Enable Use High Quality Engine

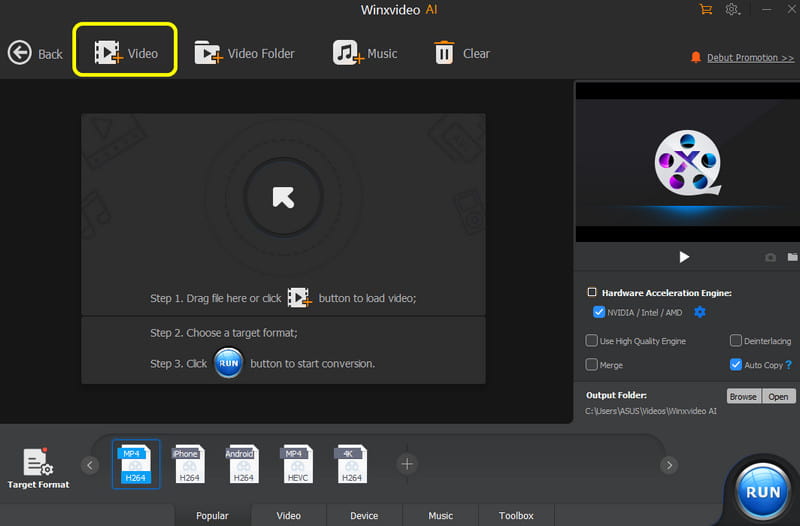click(x=592, y=341)
